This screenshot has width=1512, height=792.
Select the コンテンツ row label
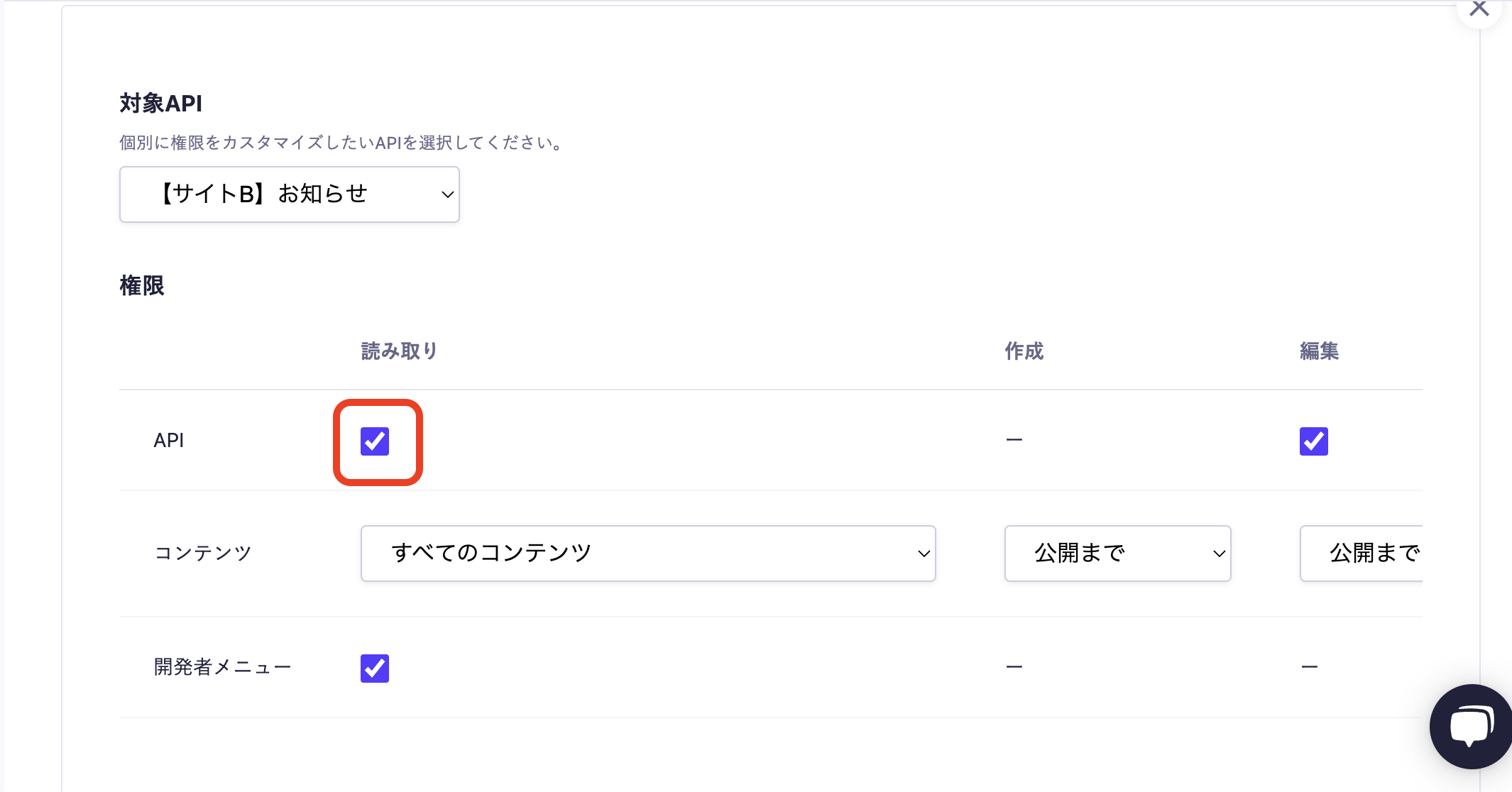[x=203, y=554]
